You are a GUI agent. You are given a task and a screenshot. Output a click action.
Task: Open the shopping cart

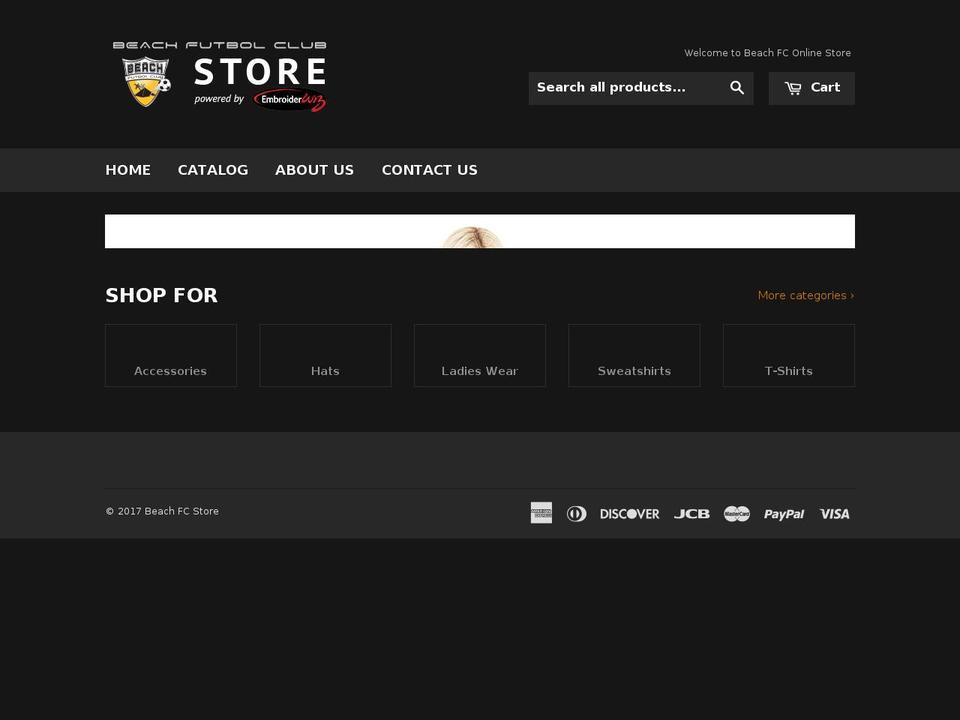pos(811,88)
